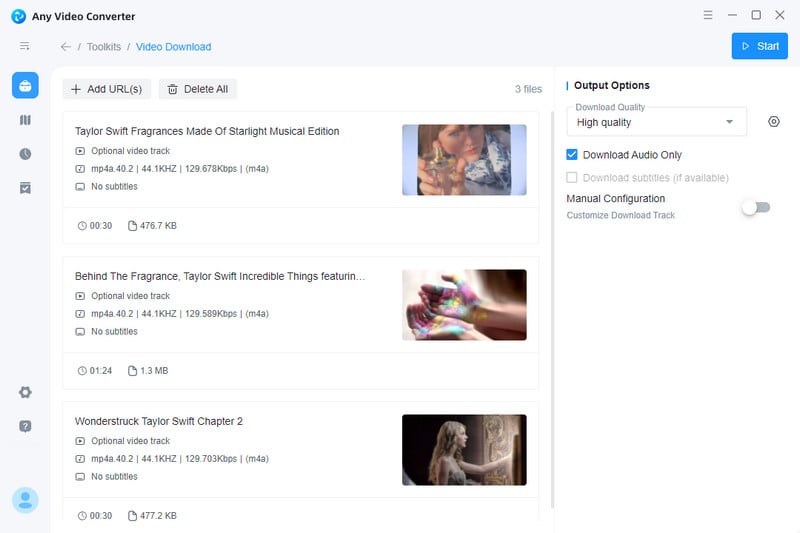Screen dimensions: 800x533
Task: Click the file list vertical scrollbar
Action: coord(552,310)
